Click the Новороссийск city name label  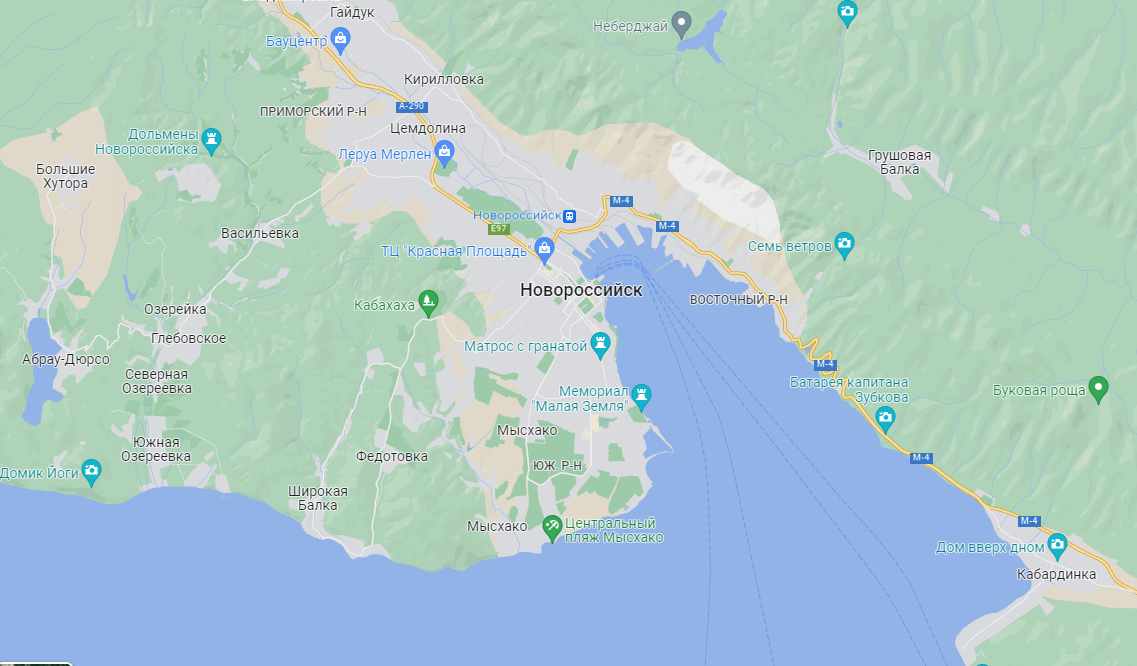[581, 290]
